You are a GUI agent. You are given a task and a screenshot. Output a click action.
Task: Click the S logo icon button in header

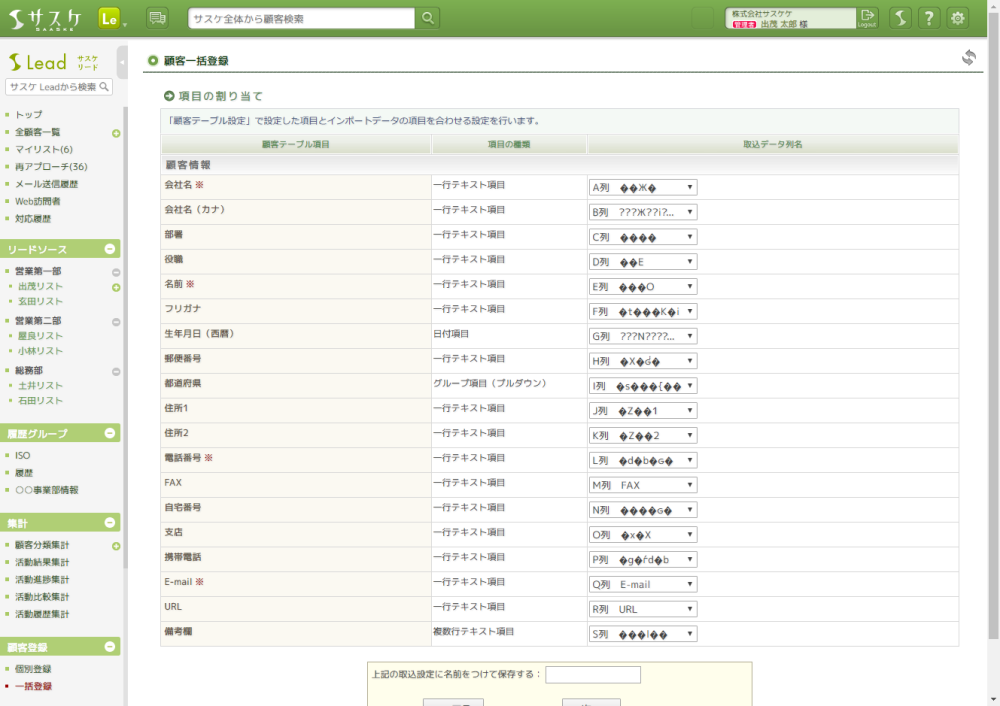point(900,18)
